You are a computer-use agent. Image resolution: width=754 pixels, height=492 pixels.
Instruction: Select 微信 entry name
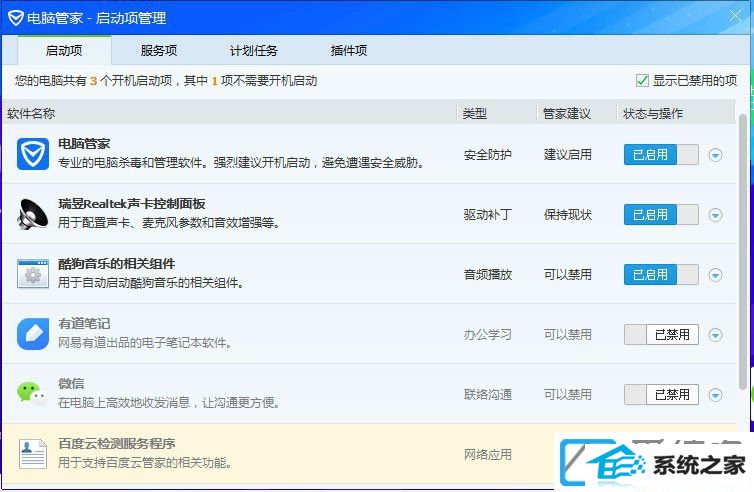pyautogui.click(x=71, y=383)
